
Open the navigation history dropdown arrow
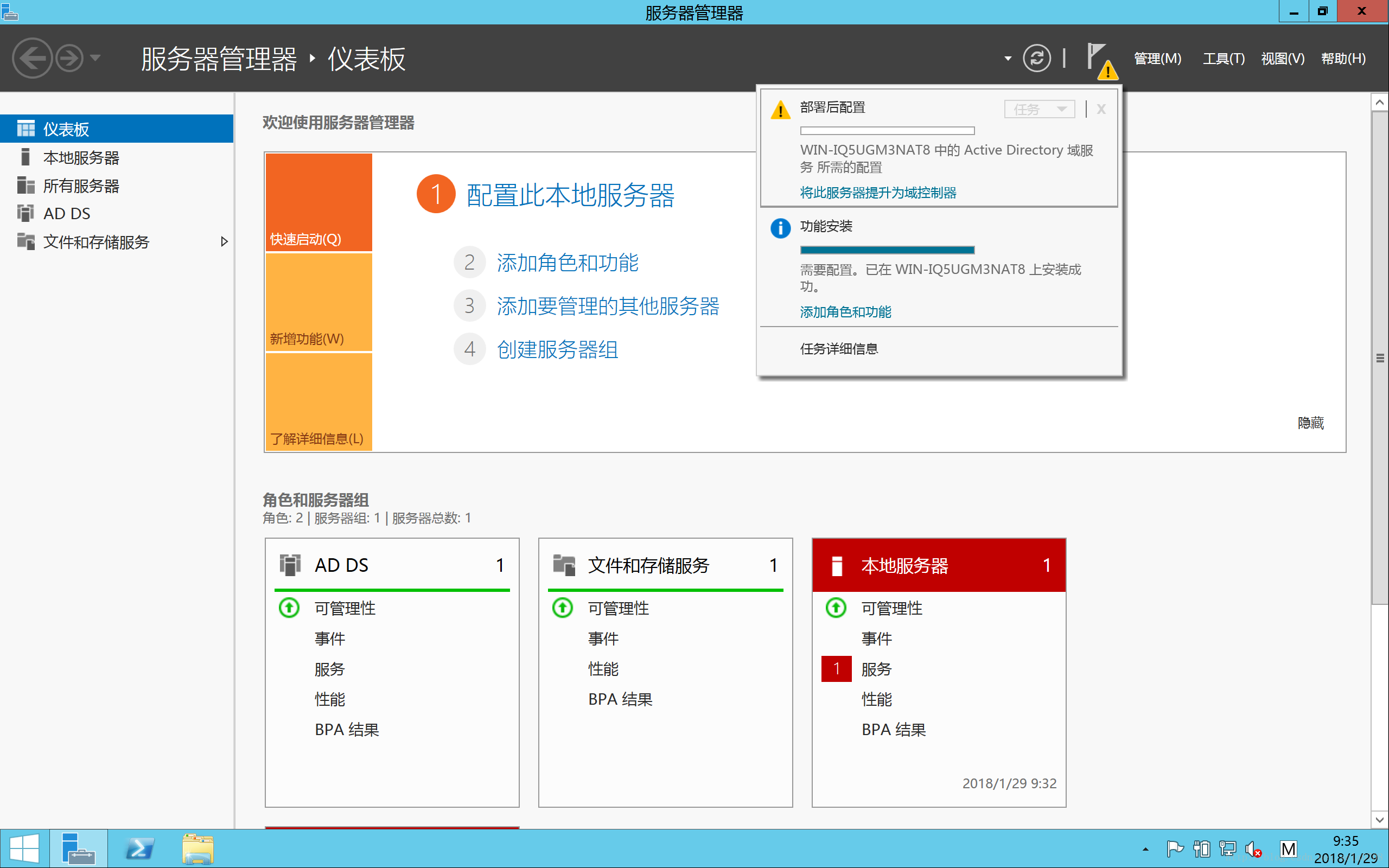pos(95,58)
